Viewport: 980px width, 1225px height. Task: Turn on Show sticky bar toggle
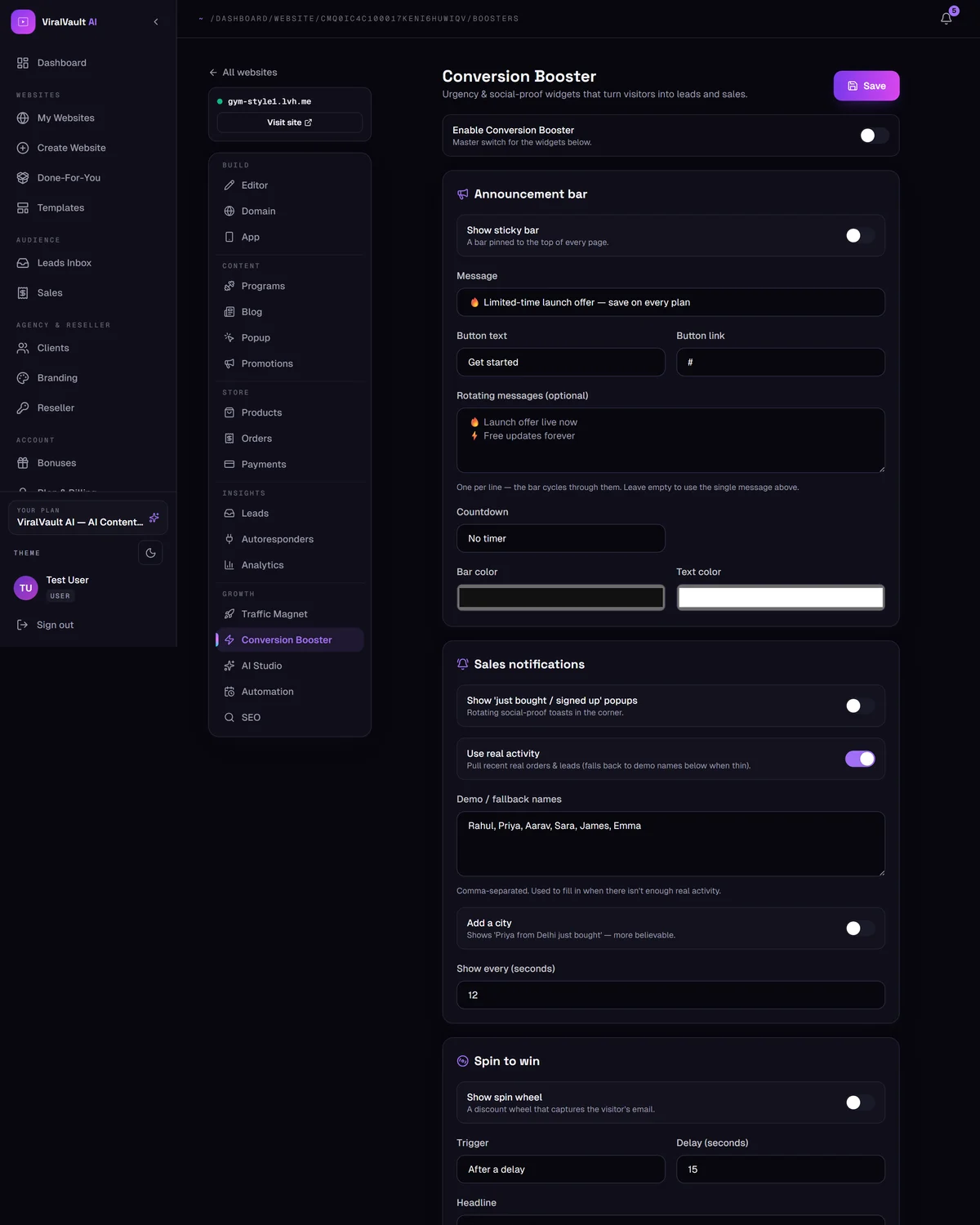click(x=860, y=235)
